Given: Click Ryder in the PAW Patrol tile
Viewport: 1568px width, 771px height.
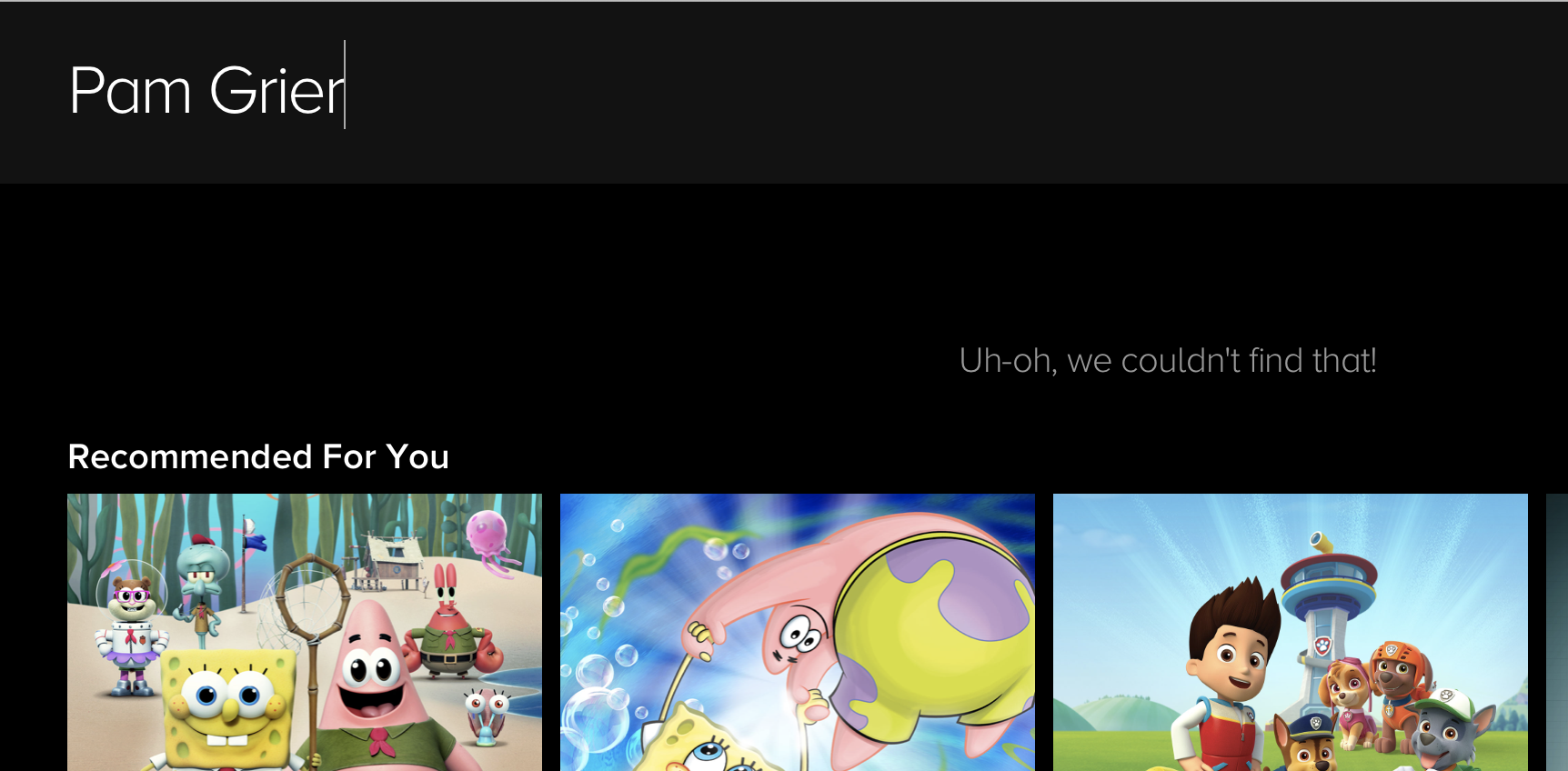Looking at the screenshot, I should (x=1228, y=677).
